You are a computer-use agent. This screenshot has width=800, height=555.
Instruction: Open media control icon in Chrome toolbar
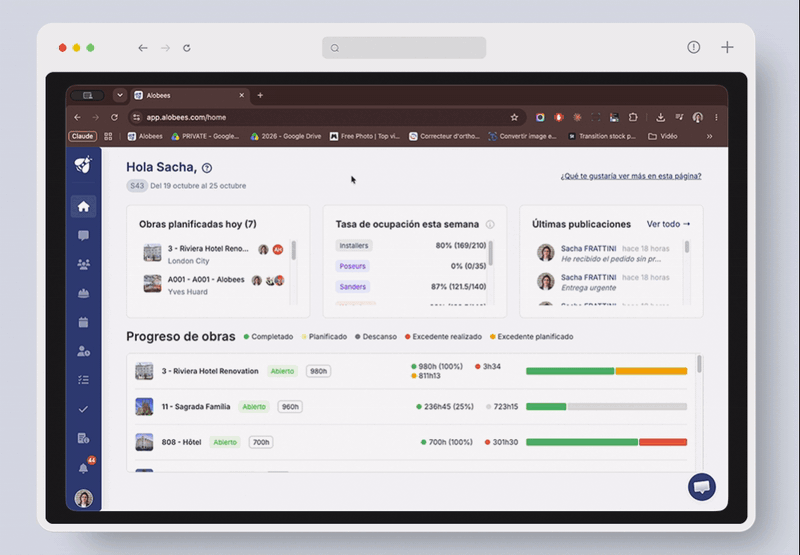[679, 117]
